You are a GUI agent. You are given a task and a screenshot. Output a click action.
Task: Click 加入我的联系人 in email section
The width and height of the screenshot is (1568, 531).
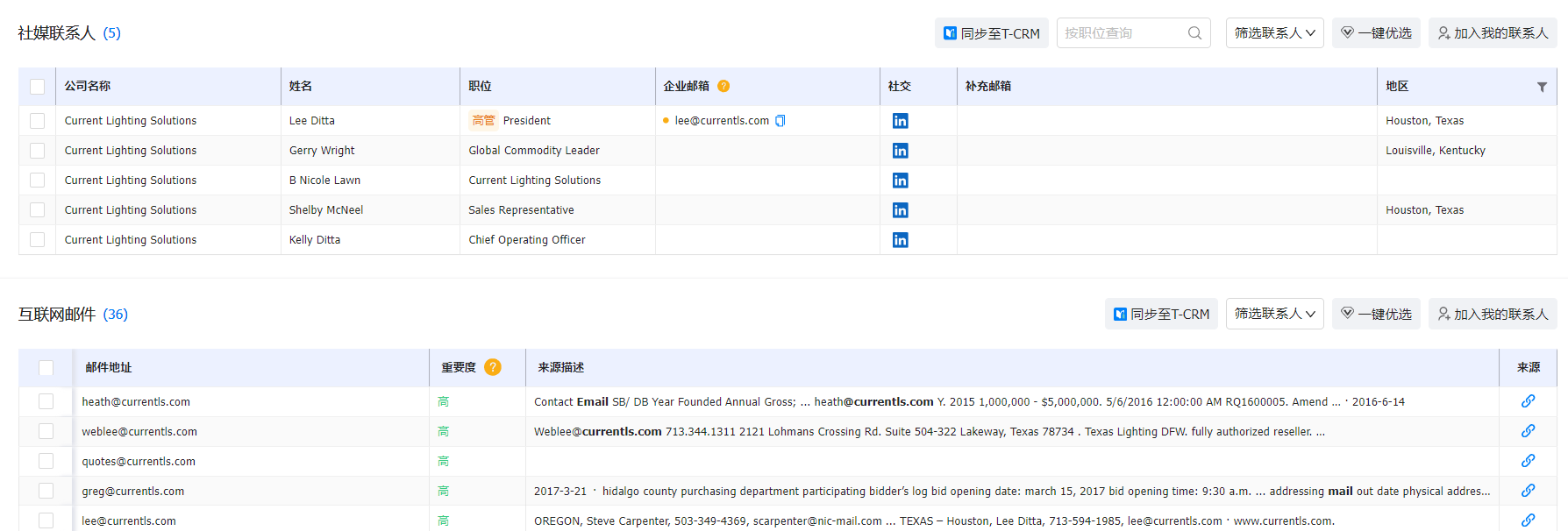[x=1492, y=314]
